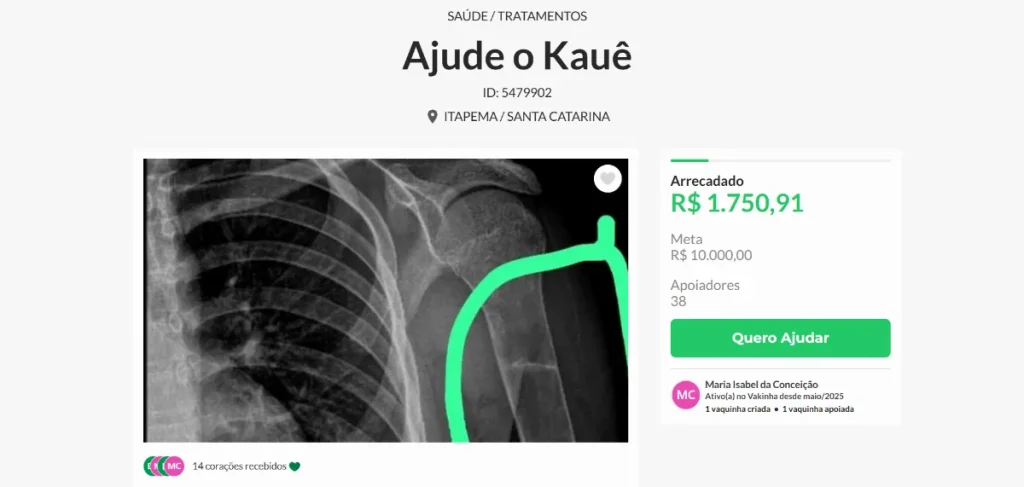Click the green heart next to corações recebidos
Image resolution: width=1024 pixels, height=487 pixels.
coord(295,466)
